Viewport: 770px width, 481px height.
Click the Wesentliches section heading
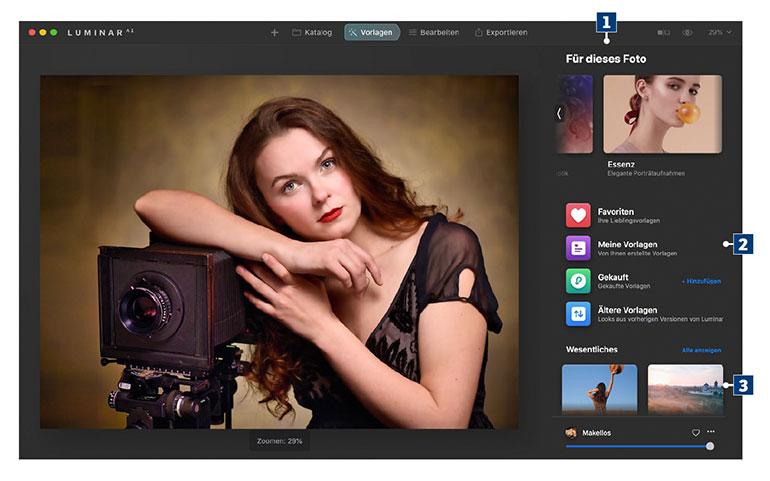592,349
